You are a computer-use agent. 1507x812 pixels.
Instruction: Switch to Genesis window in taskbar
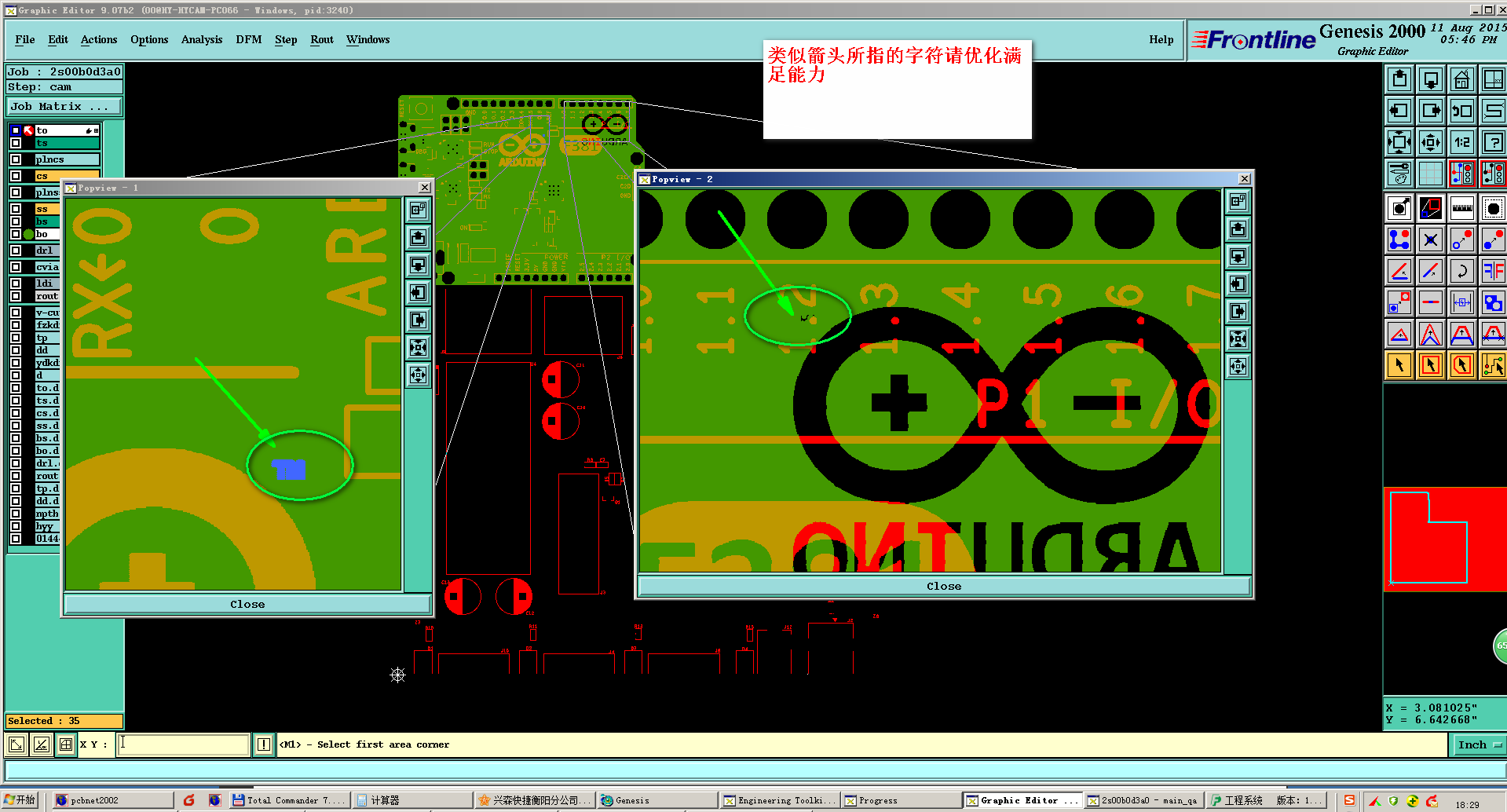[657, 800]
